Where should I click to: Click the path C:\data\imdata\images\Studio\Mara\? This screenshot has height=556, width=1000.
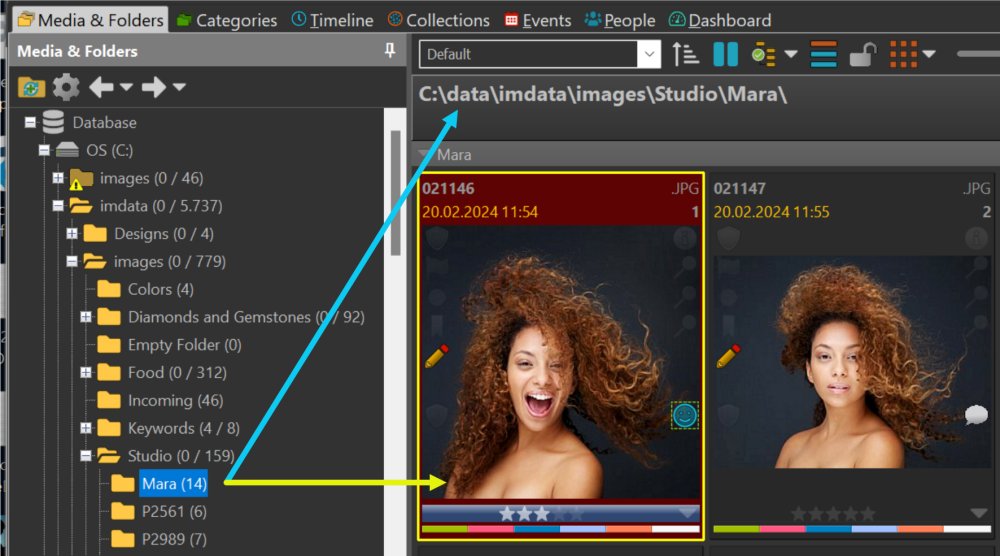tap(603, 94)
